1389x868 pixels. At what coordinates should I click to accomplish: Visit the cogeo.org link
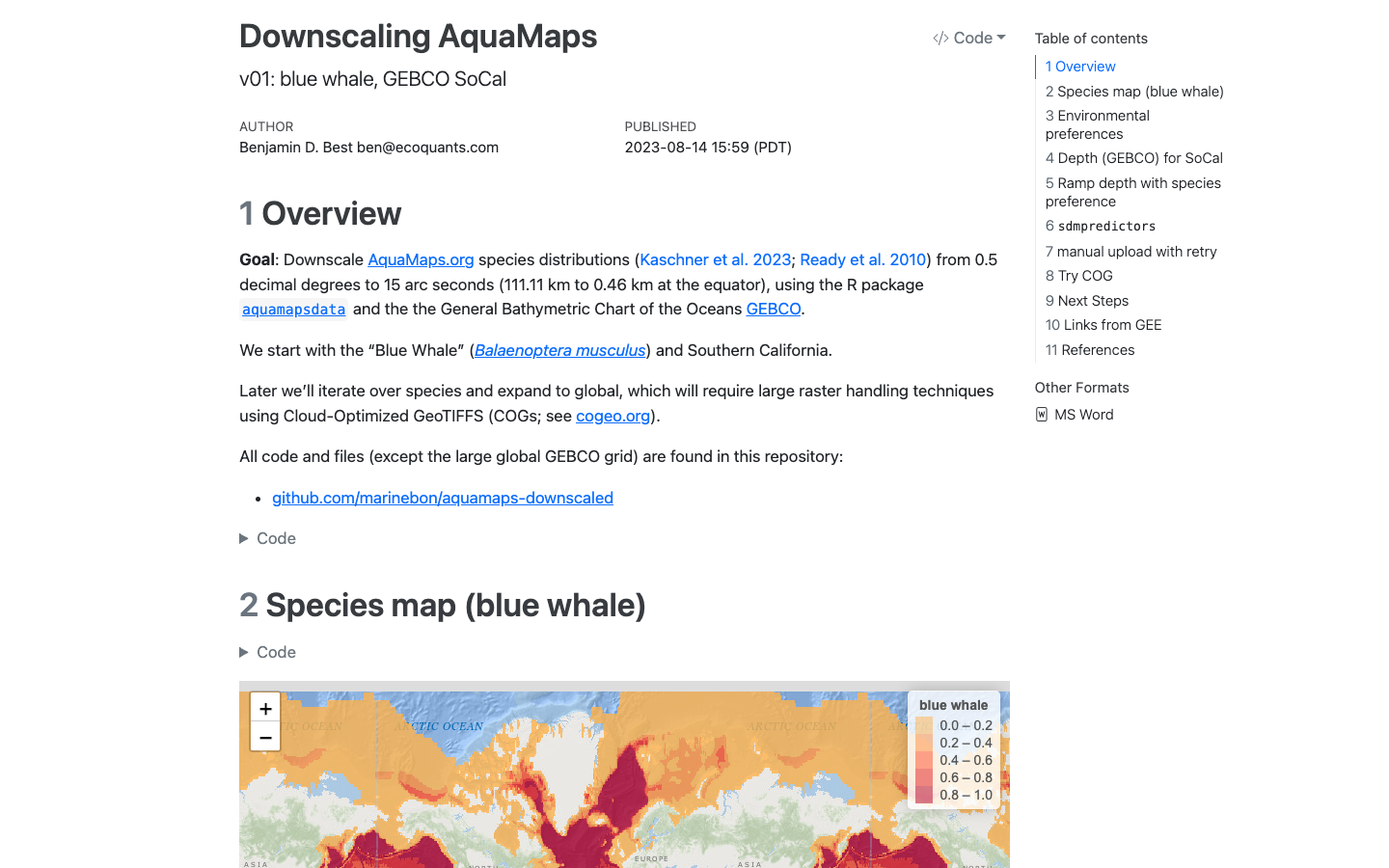coord(613,416)
